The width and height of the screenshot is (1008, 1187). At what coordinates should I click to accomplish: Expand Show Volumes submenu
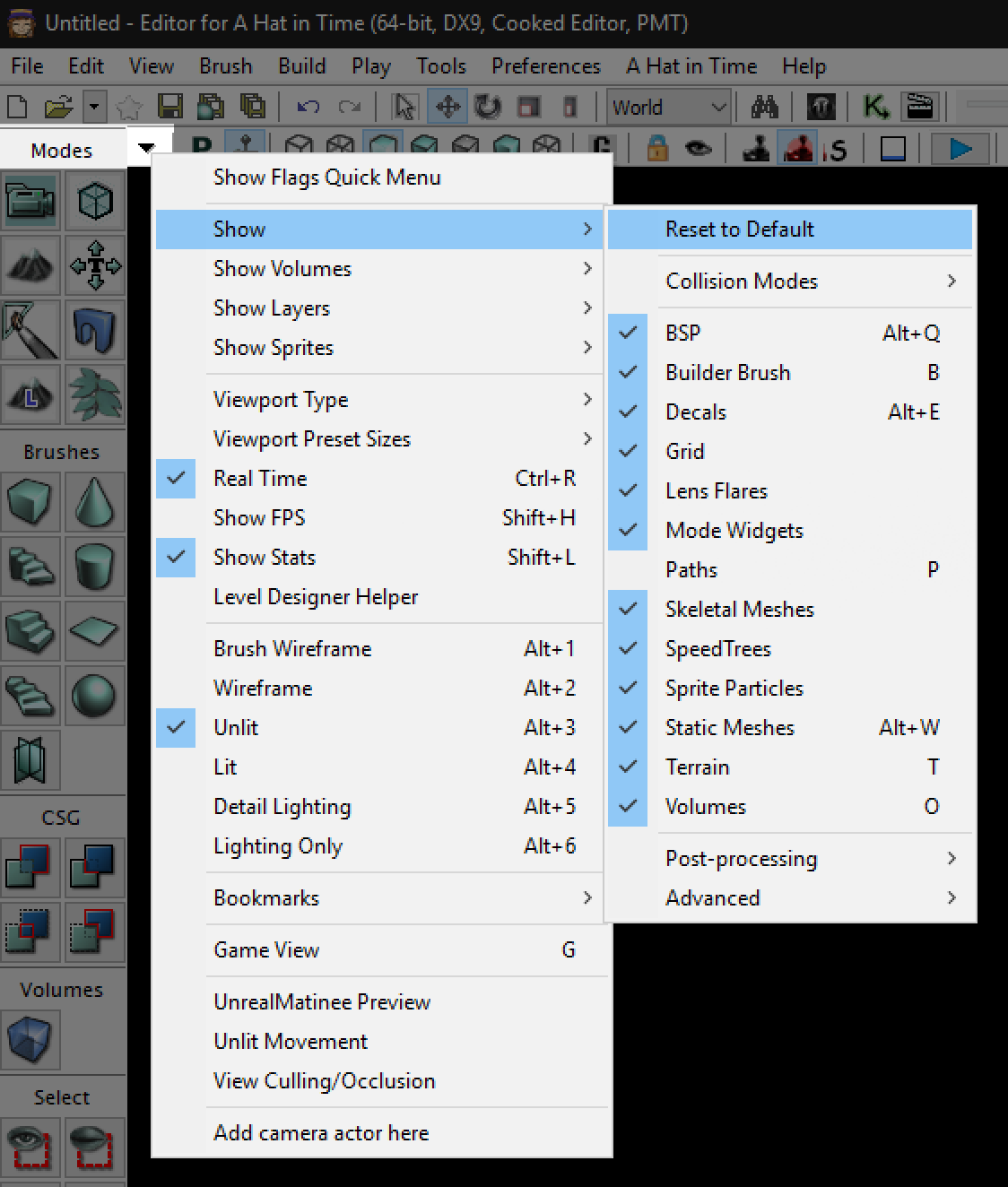[382, 268]
